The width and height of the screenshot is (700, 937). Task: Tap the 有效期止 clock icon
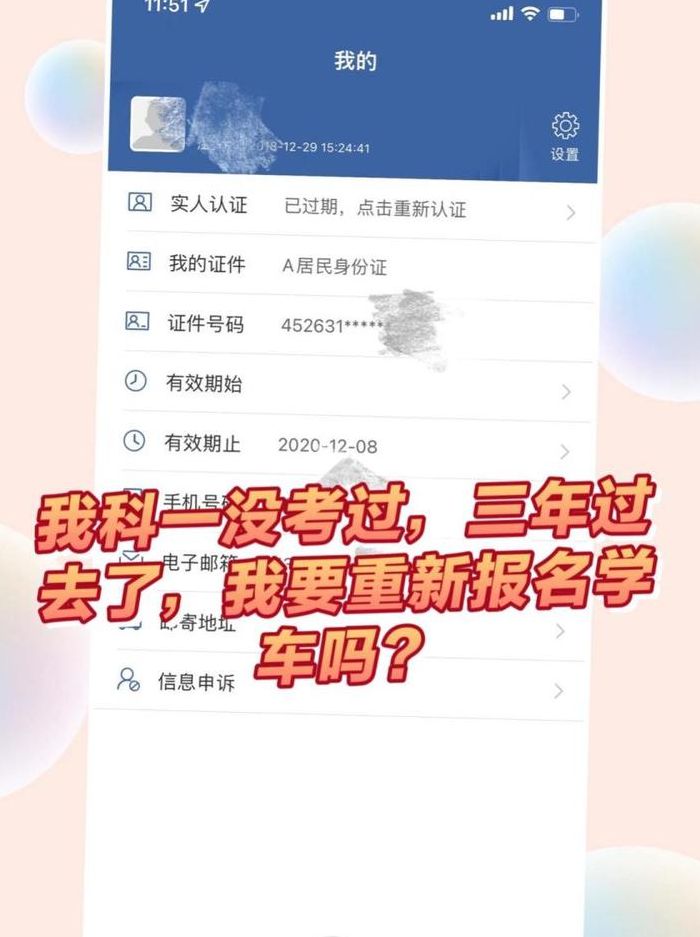pos(134,440)
